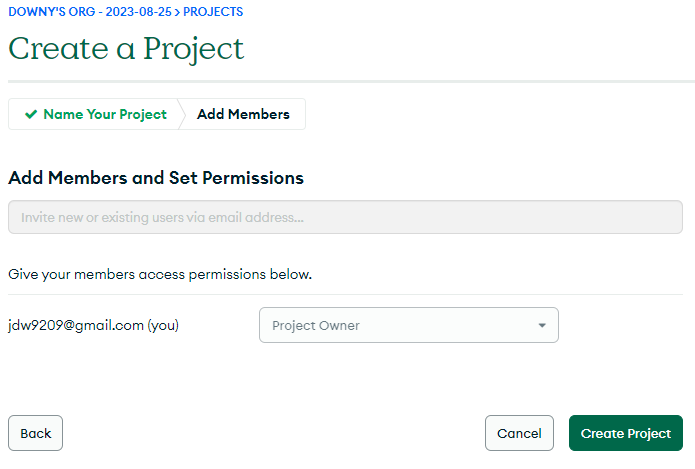
Task: Open the Project Owner role dropdown
Action: (x=408, y=325)
